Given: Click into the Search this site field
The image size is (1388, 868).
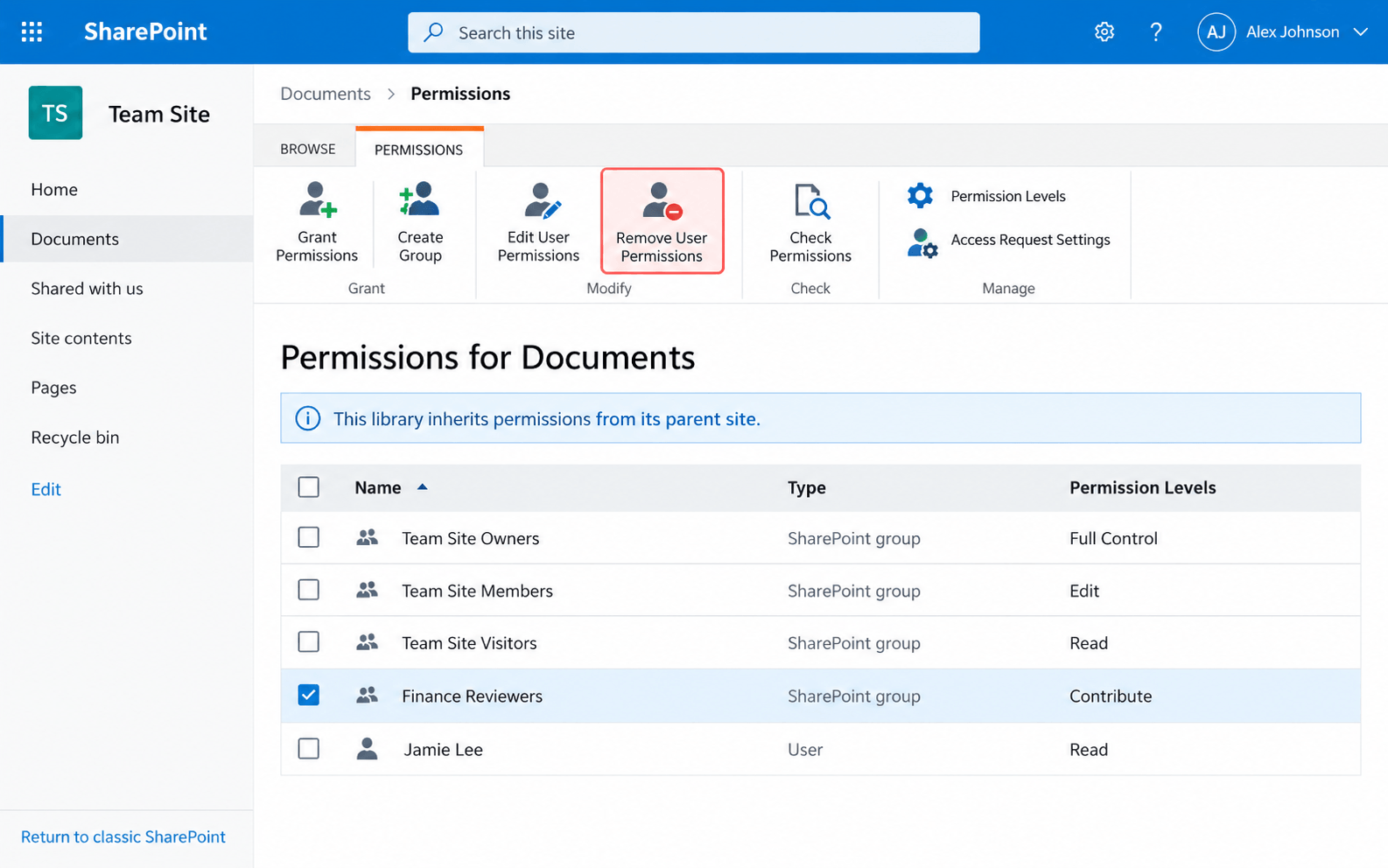Looking at the screenshot, I should [x=694, y=32].
